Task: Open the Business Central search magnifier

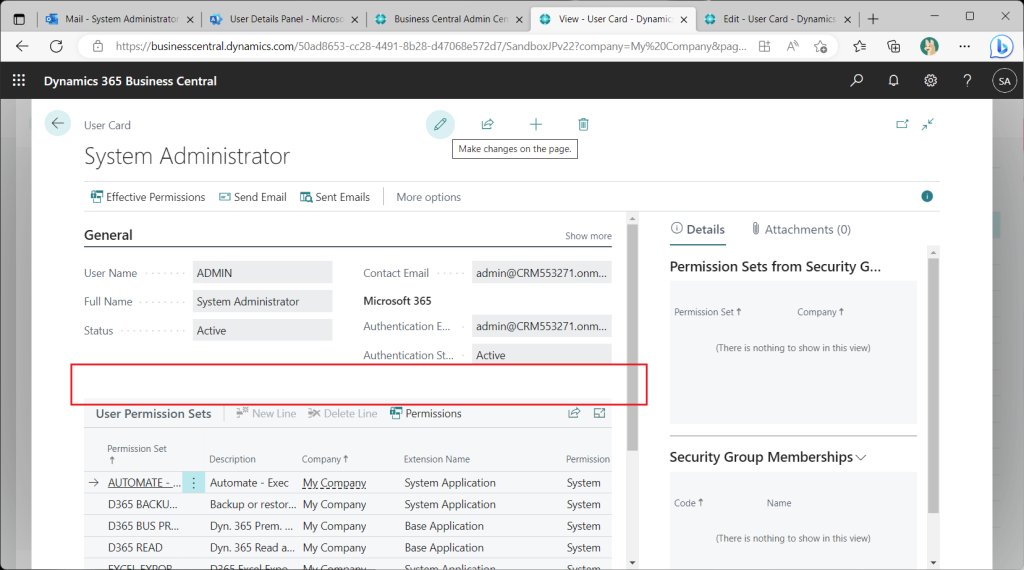Action: [856, 80]
